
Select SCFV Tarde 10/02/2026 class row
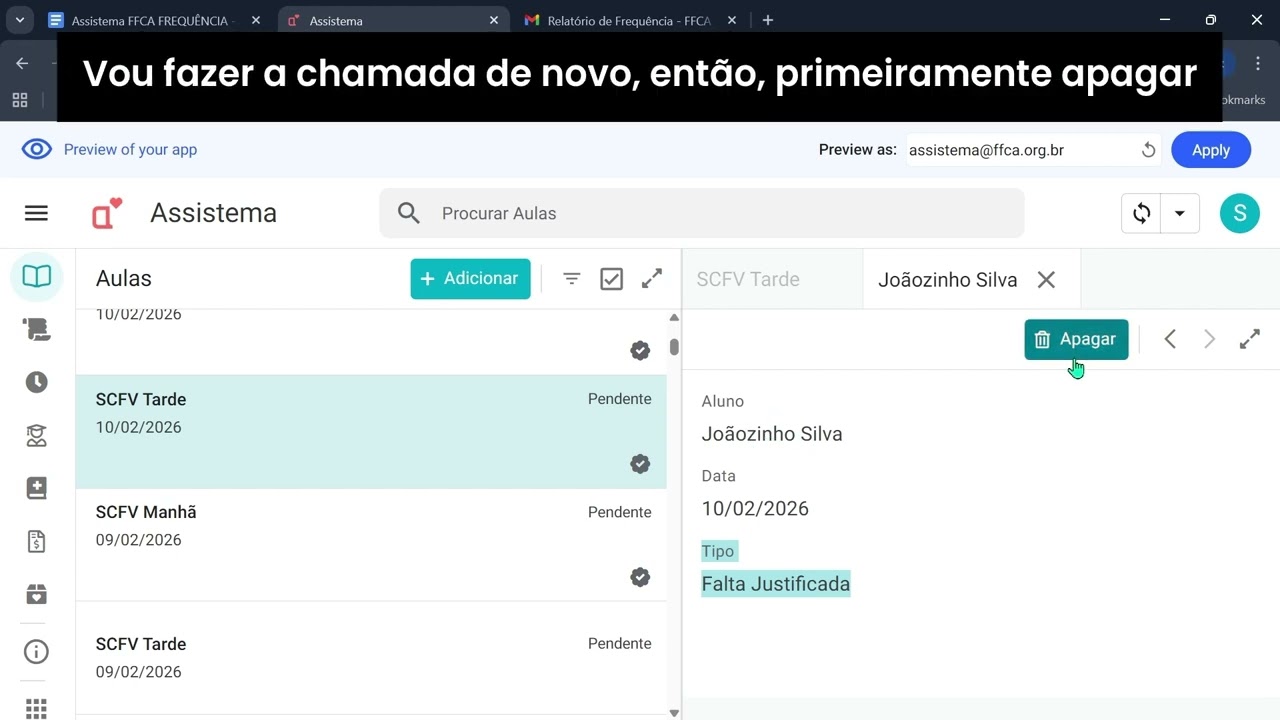pos(371,432)
